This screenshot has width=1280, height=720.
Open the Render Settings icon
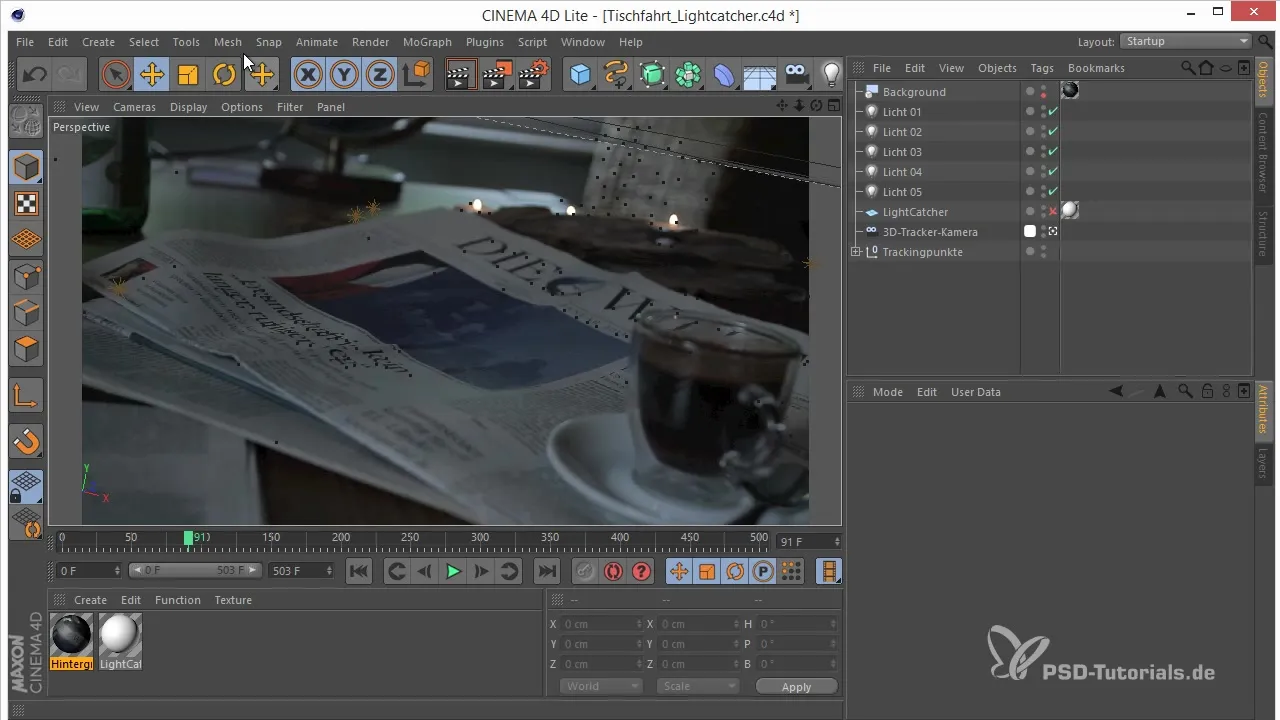tap(534, 75)
